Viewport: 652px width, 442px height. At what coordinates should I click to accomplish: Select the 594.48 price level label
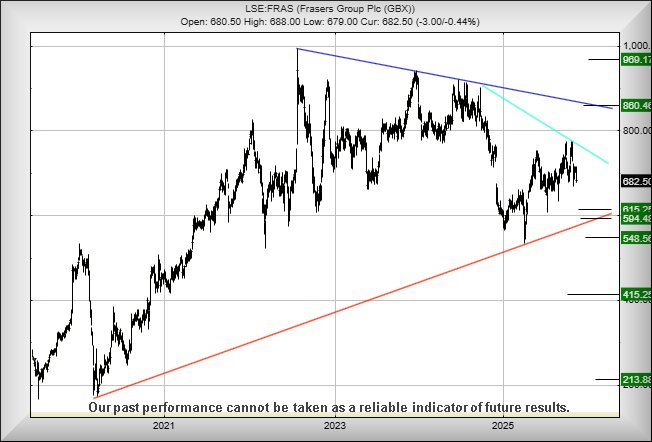click(x=635, y=220)
